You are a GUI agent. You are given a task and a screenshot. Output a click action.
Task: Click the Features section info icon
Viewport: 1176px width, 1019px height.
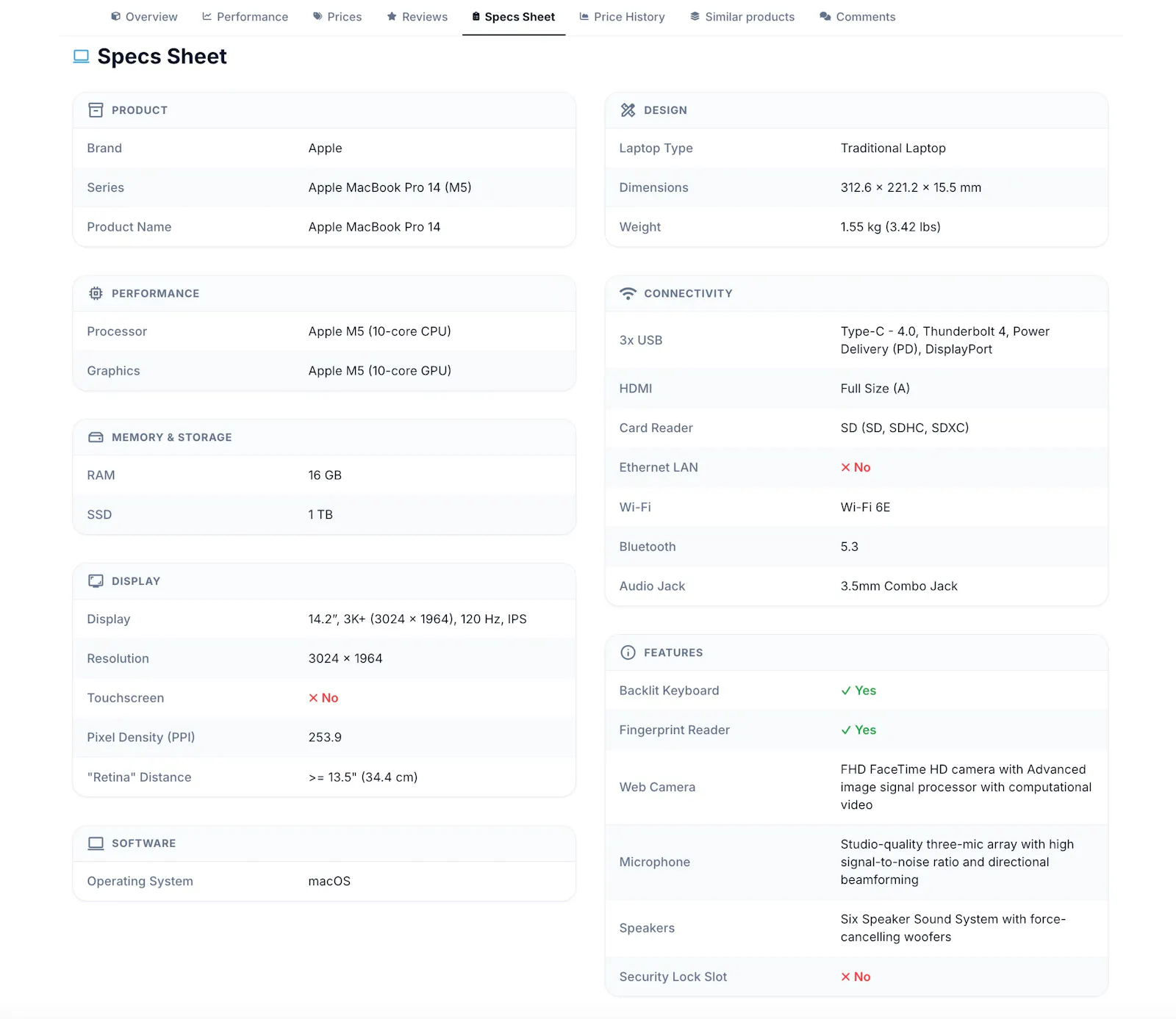click(x=628, y=652)
